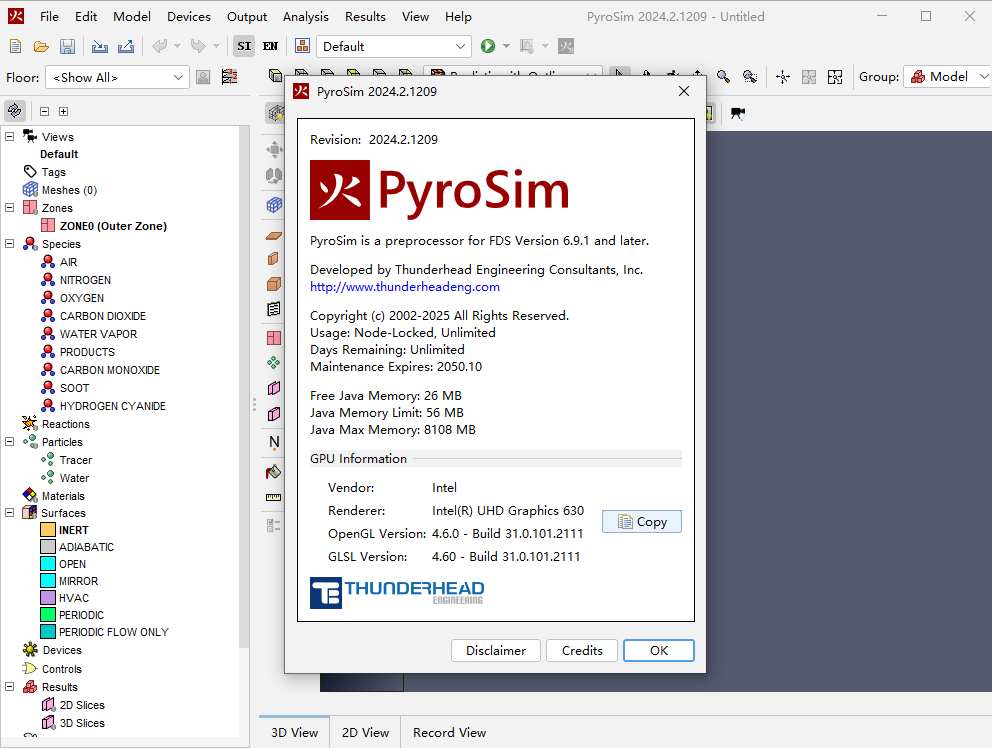This screenshot has width=992, height=748.
Task: Click the New Model icon
Action: tap(16, 46)
